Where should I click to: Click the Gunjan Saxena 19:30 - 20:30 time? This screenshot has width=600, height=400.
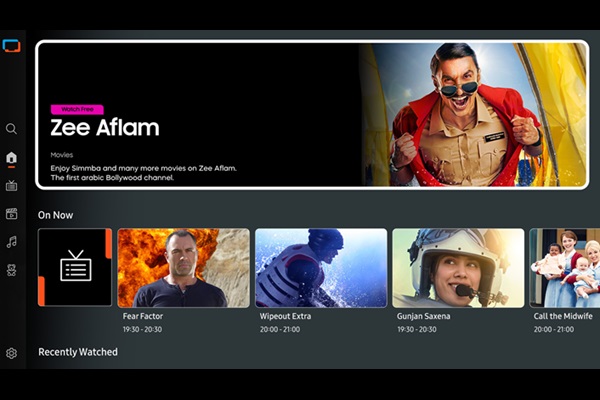click(x=417, y=329)
